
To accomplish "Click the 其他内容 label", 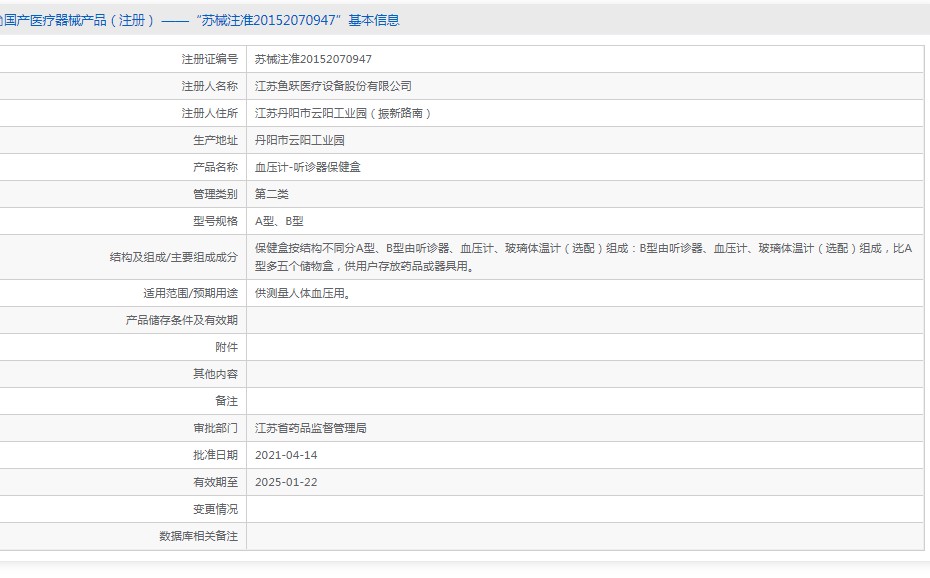I will coord(215,375).
